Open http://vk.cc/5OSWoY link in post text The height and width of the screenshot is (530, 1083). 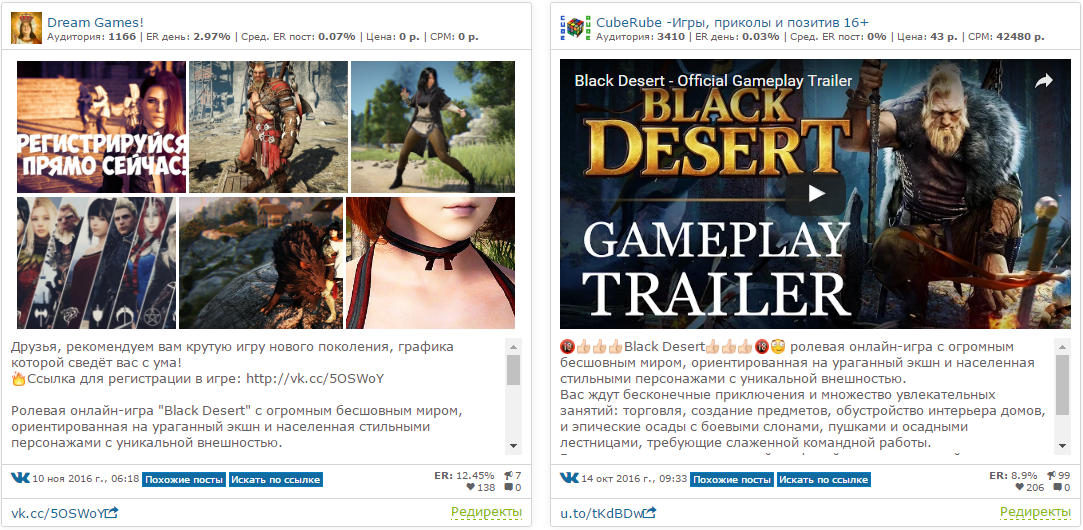(315, 379)
